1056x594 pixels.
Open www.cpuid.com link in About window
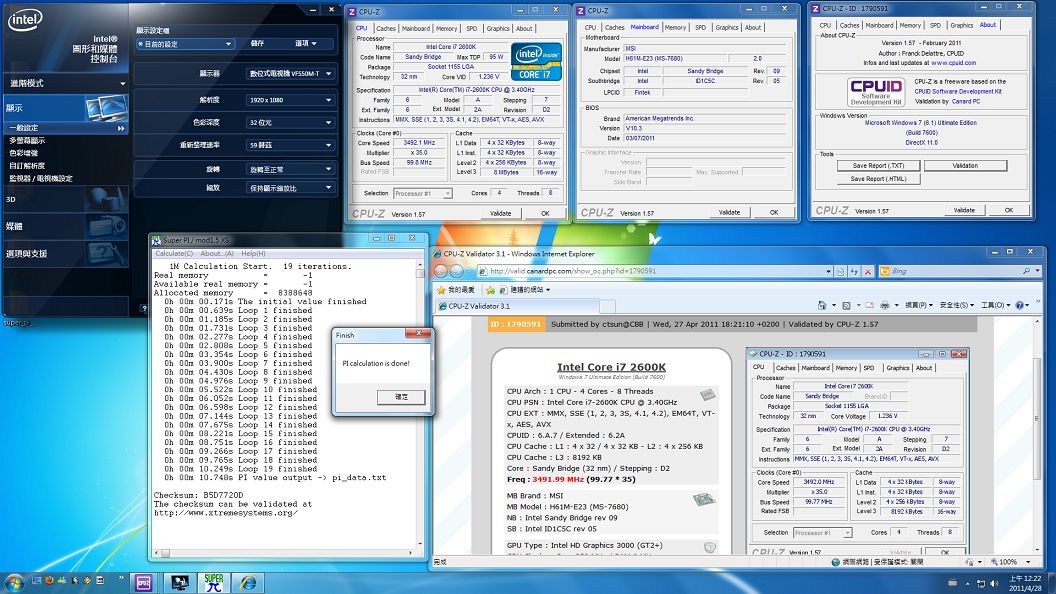953,63
